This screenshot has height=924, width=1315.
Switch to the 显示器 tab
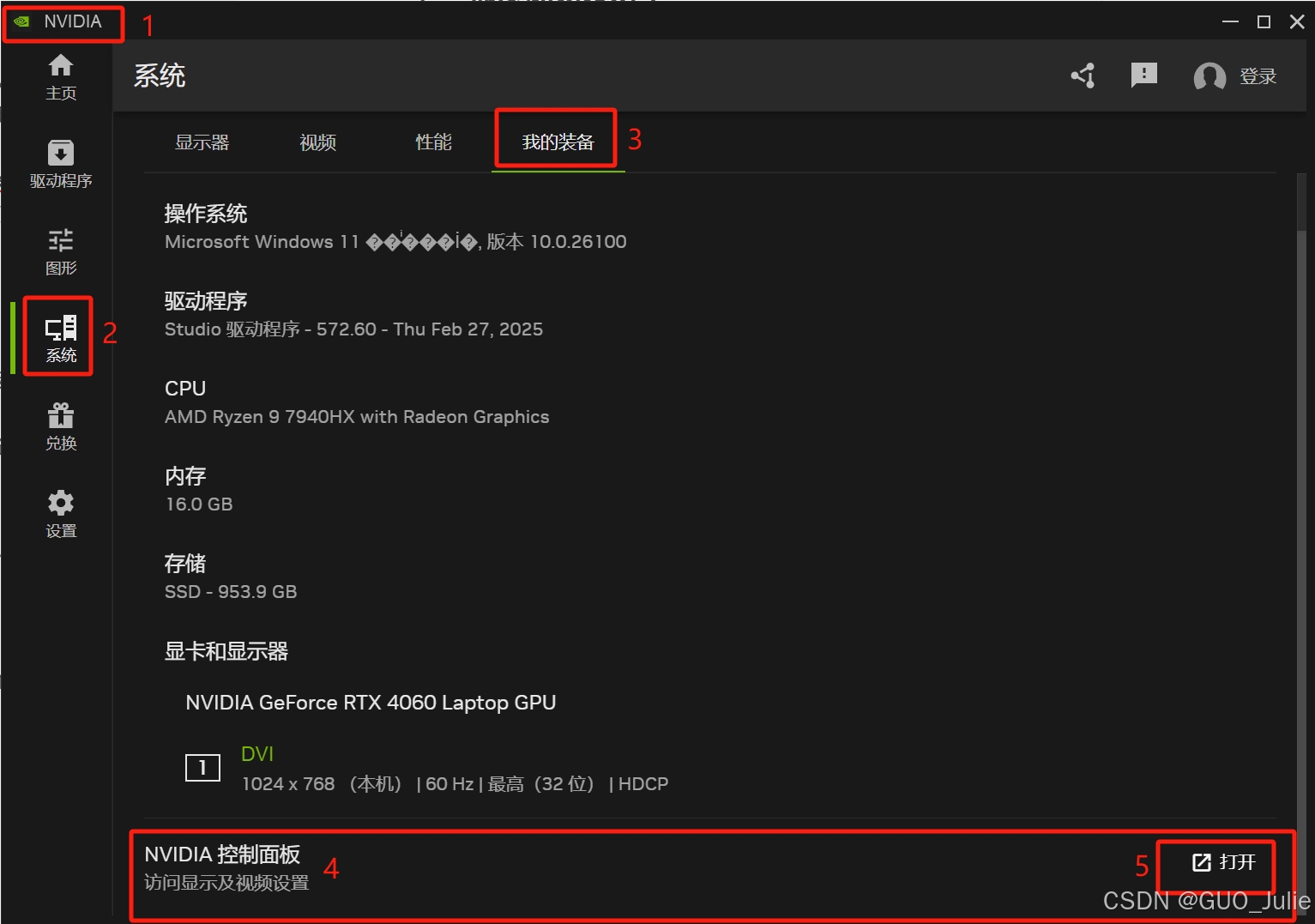coord(202,142)
